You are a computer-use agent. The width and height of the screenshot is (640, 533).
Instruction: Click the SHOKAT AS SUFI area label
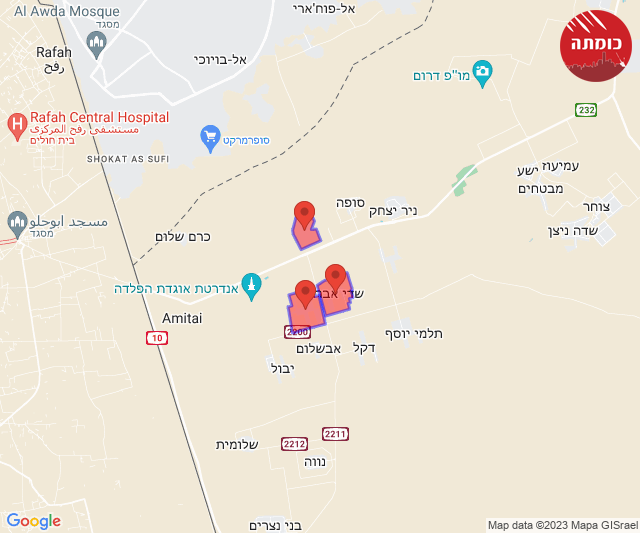pos(128,159)
